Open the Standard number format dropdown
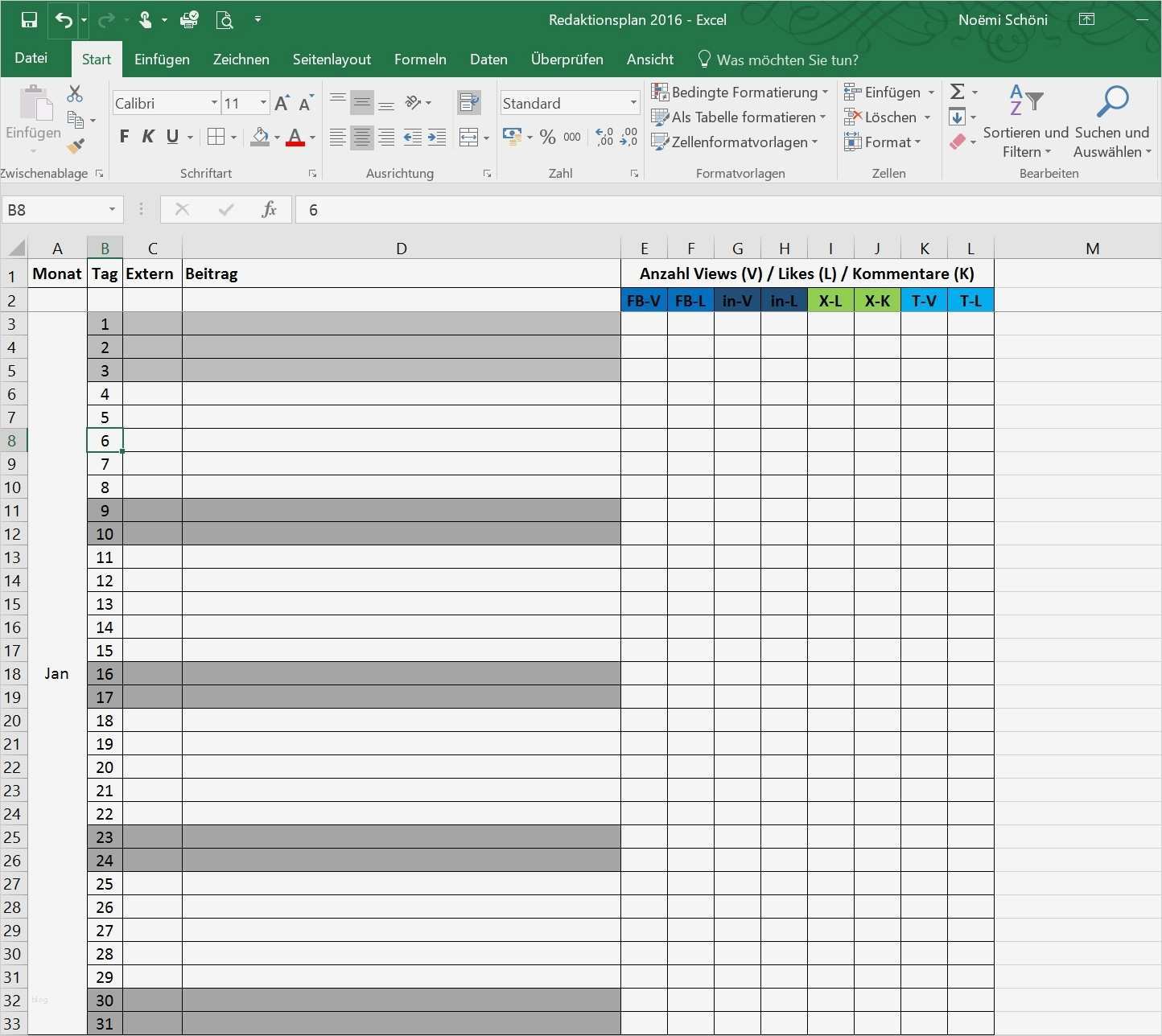 633,102
